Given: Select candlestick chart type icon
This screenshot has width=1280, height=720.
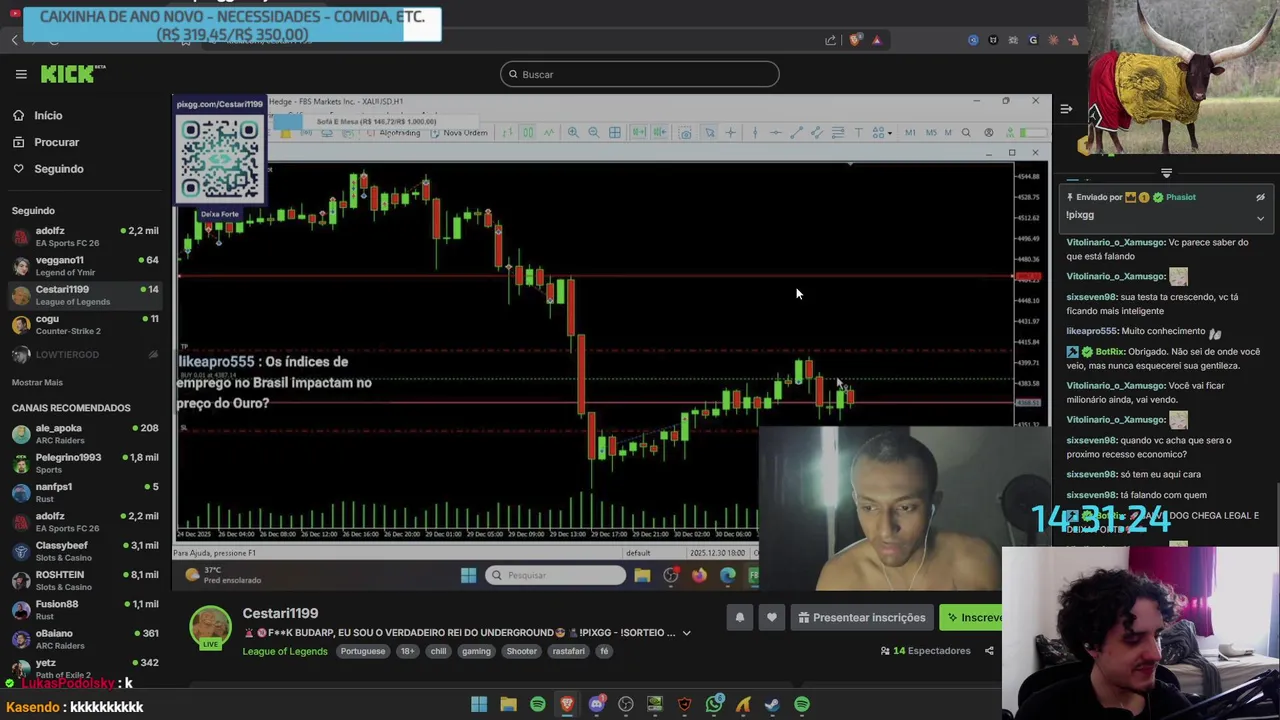Looking at the screenshot, I should (x=527, y=133).
